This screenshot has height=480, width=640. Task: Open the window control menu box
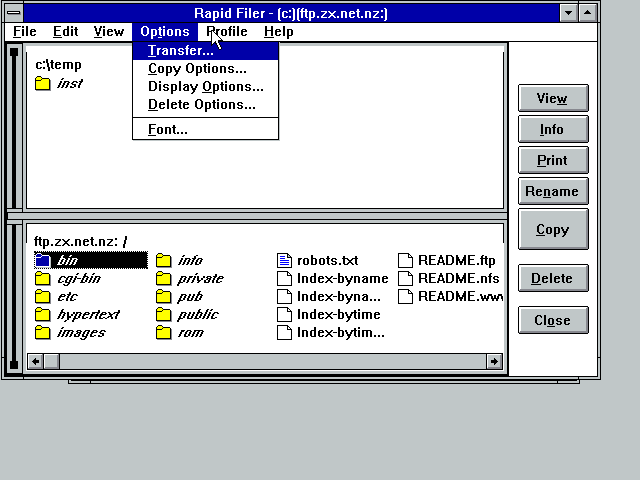click(14, 13)
